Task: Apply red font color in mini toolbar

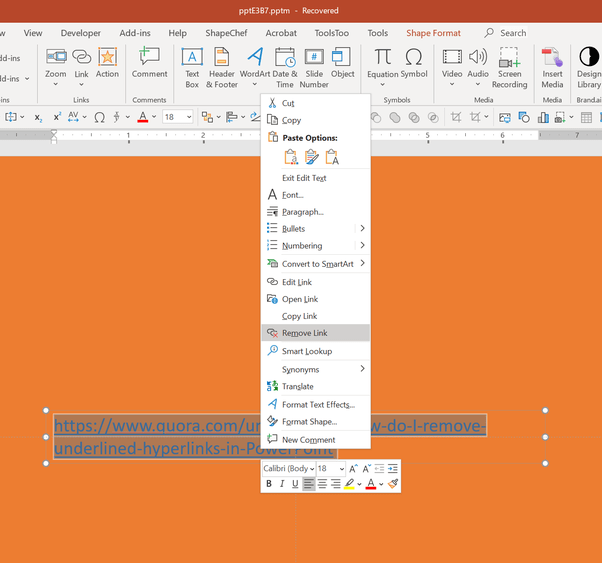Action: point(370,484)
